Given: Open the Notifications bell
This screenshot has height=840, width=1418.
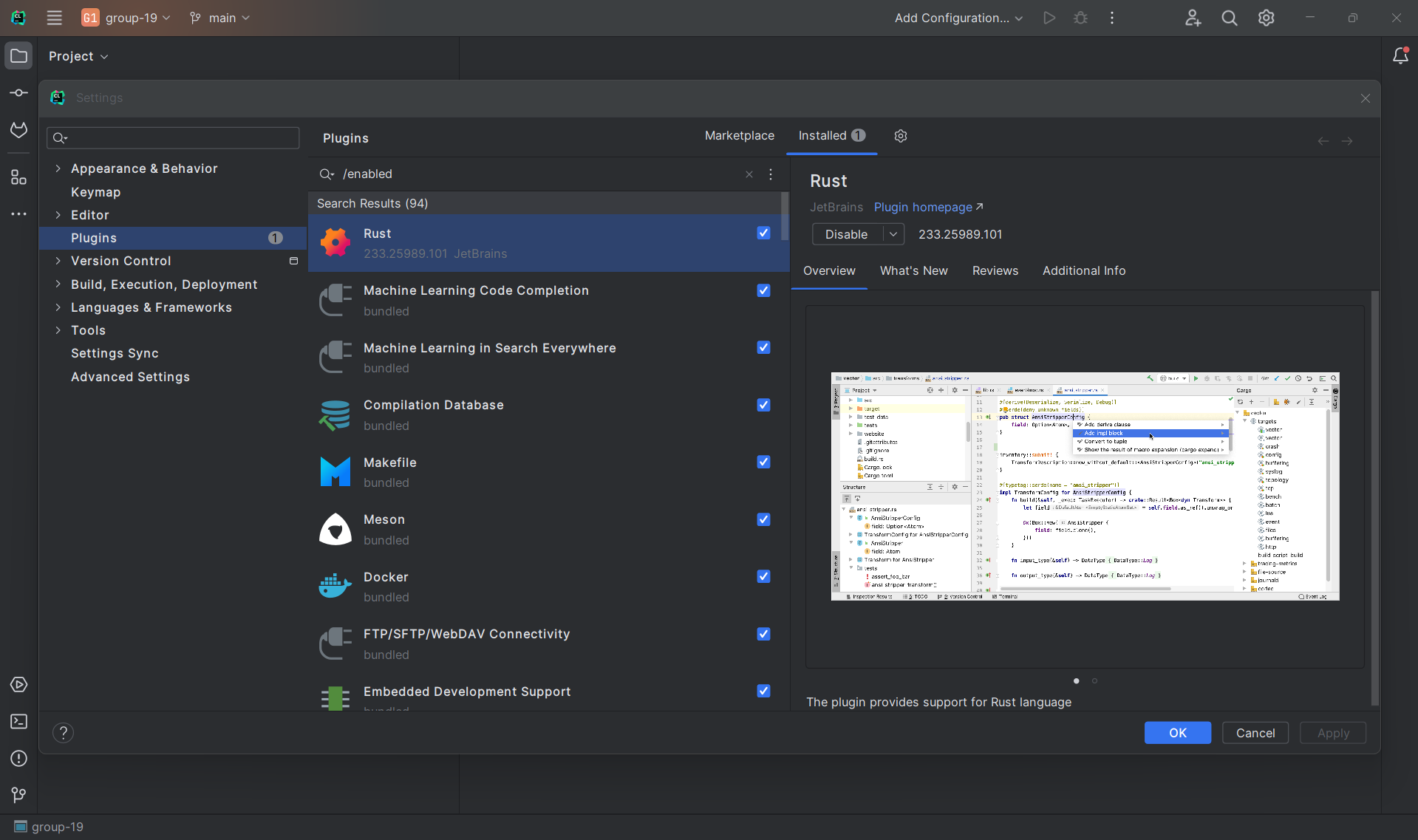Looking at the screenshot, I should click(x=1400, y=56).
